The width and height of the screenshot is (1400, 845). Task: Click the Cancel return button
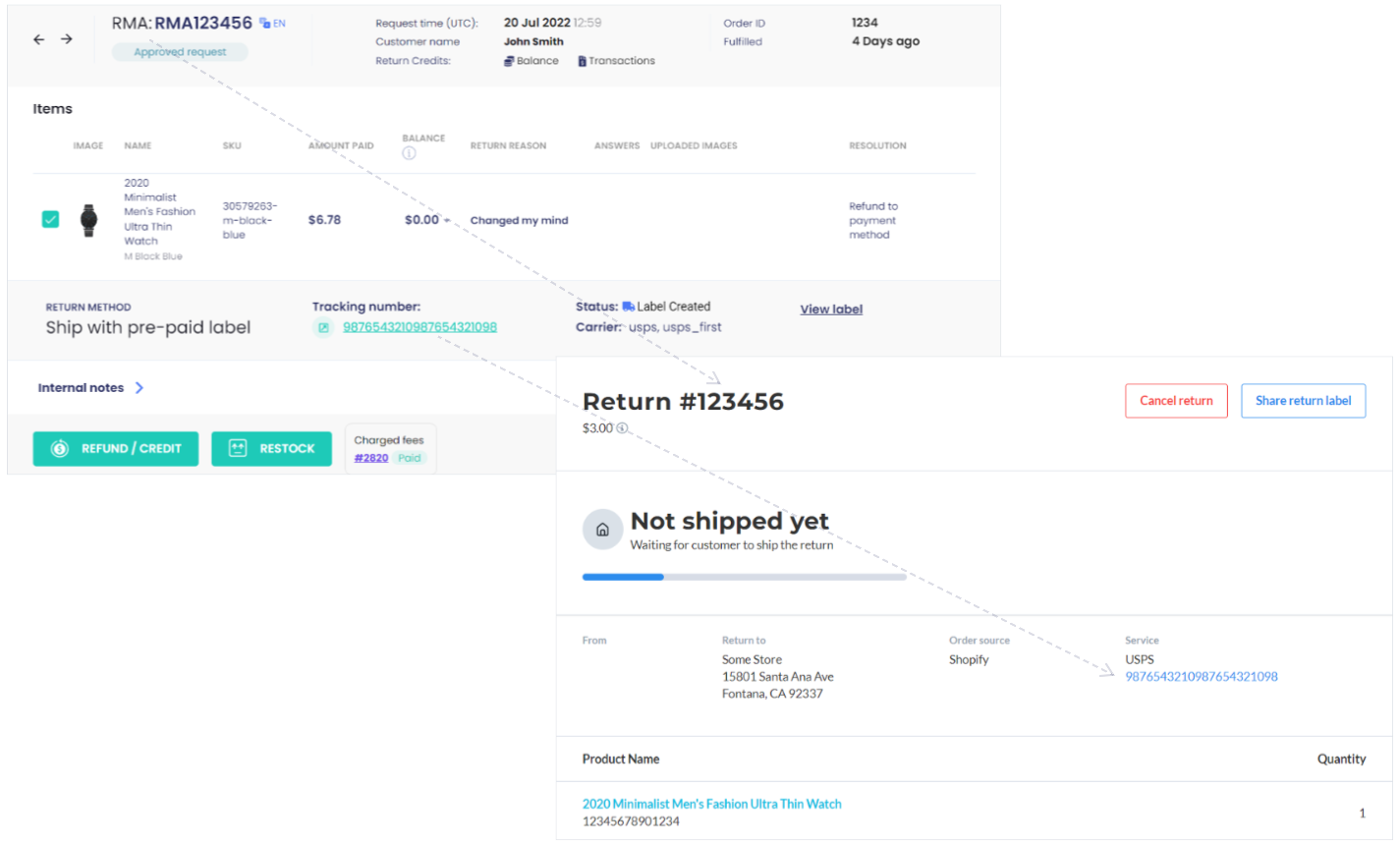pyautogui.click(x=1176, y=401)
